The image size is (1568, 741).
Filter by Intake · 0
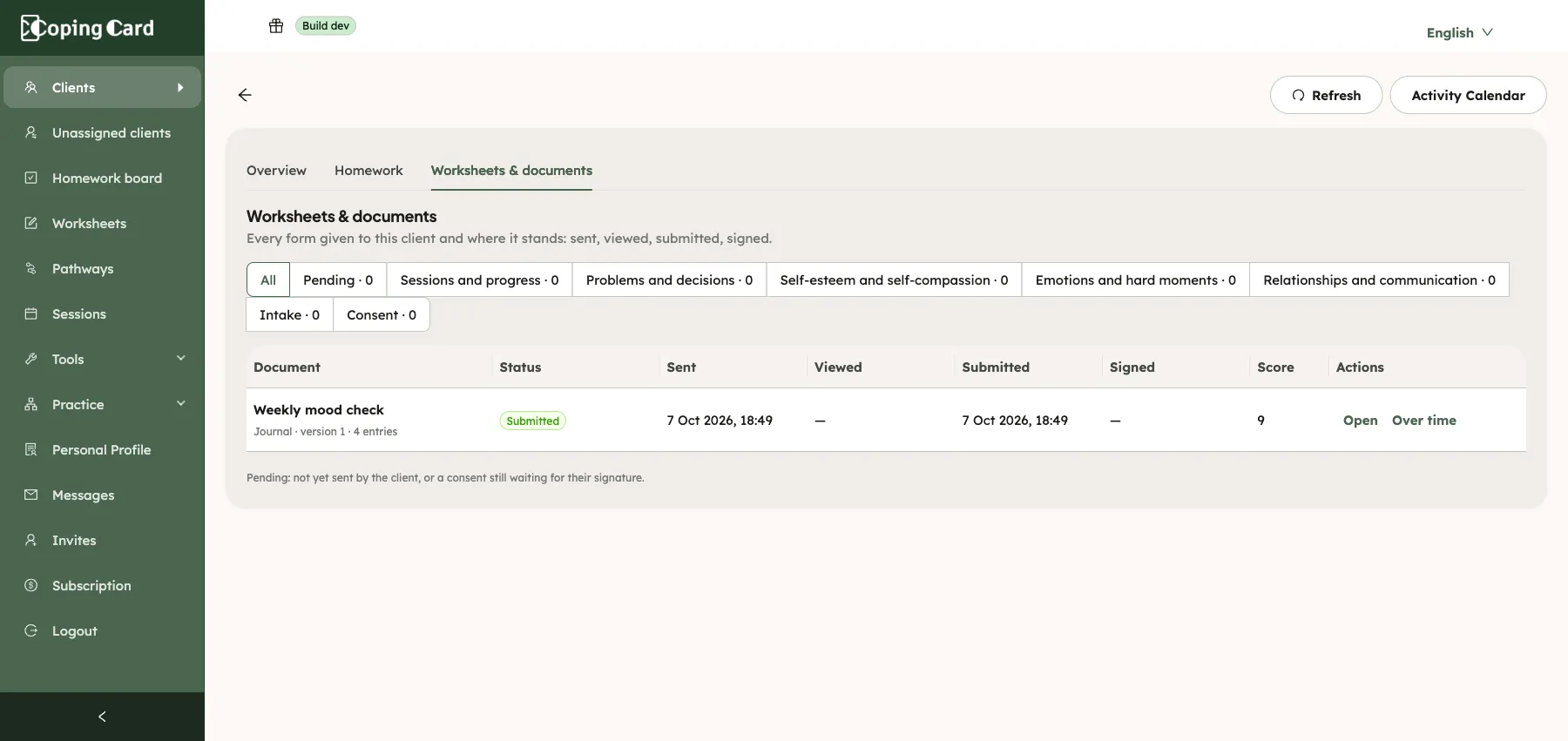[x=289, y=314]
